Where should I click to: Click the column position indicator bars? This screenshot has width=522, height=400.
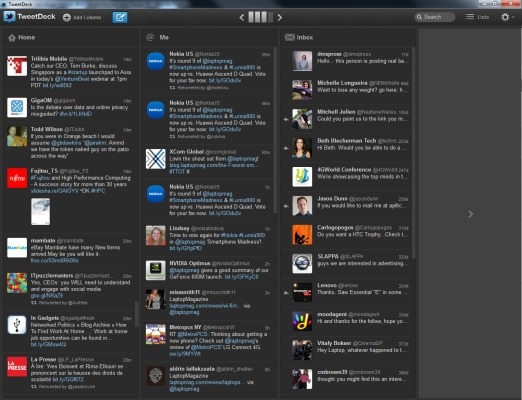pyautogui.click(x=260, y=17)
